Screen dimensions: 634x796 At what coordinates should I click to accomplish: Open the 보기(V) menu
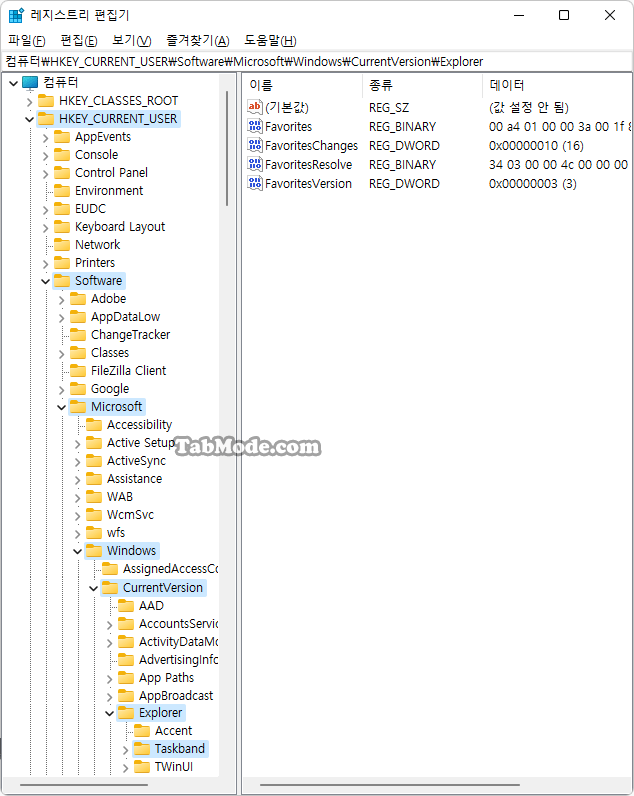pyautogui.click(x=131, y=41)
